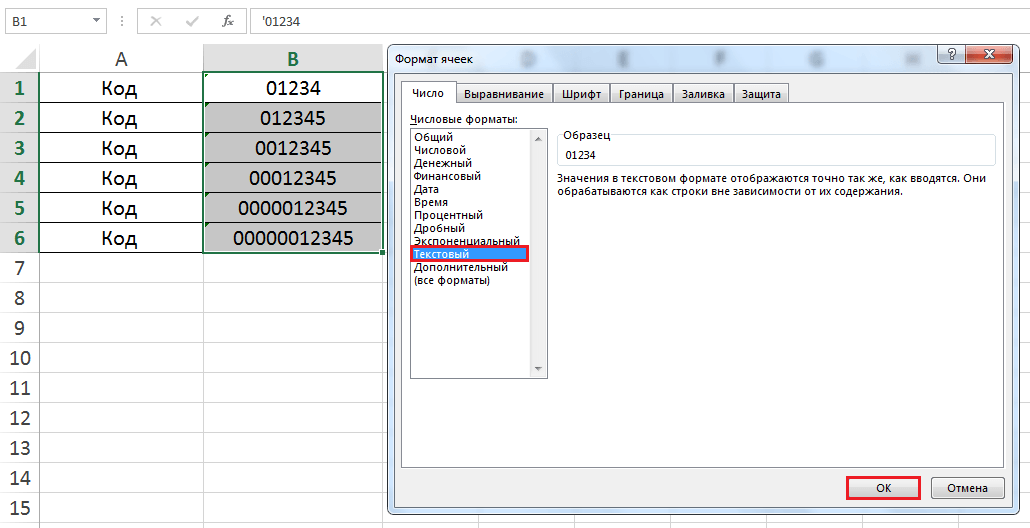Open the Шрифт tab
1030x528 pixels.
[581, 93]
